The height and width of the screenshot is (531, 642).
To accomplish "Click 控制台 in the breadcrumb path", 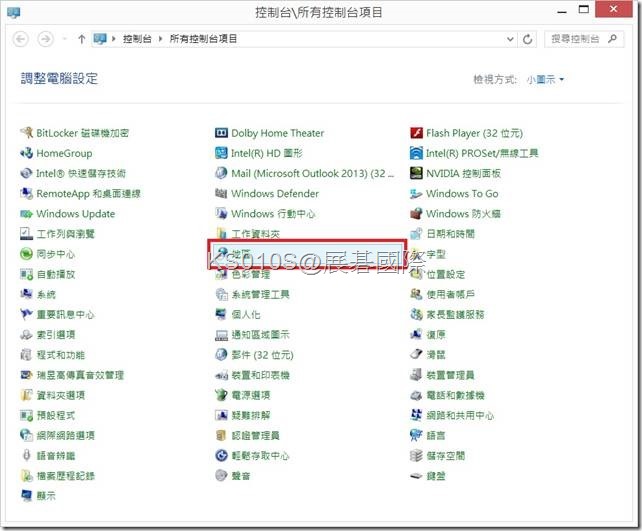I will [x=137, y=39].
